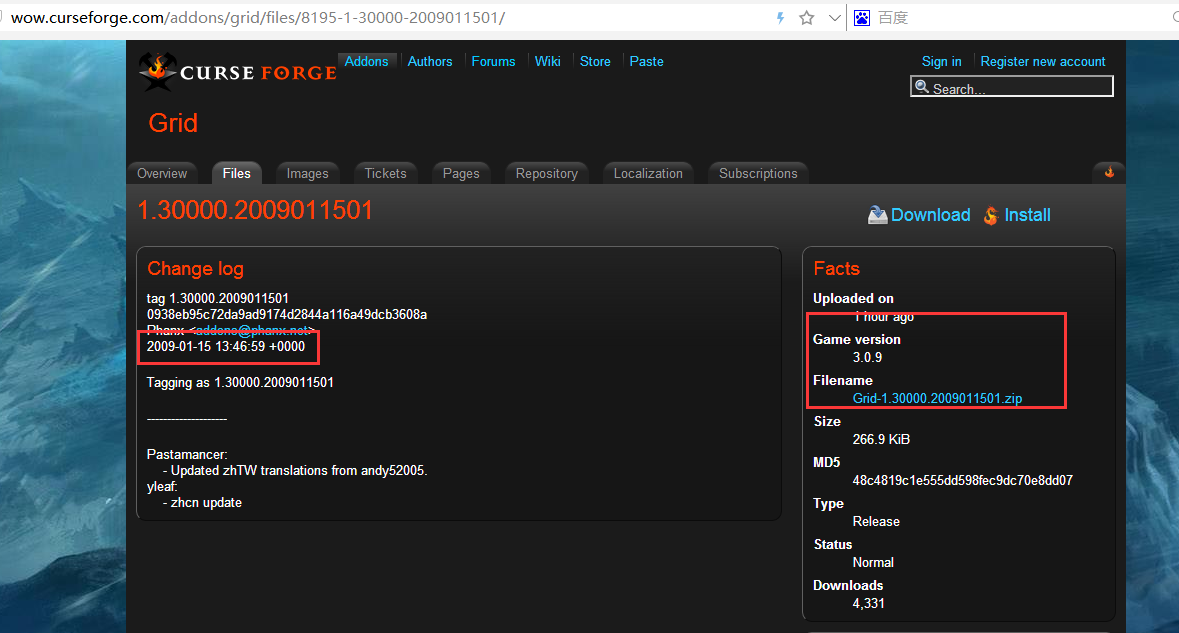Screen dimensions: 1179x633
Task: Open the Forums menu item
Action: [x=493, y=61]
